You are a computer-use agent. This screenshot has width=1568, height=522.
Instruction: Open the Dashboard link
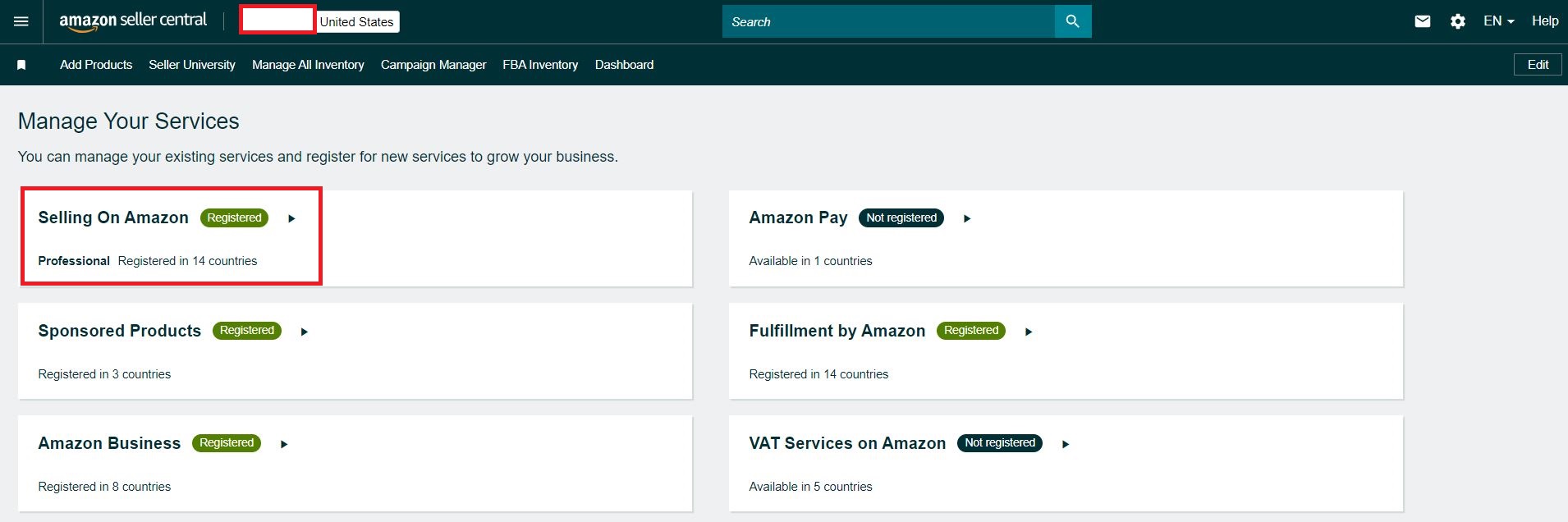coord(625,65)
